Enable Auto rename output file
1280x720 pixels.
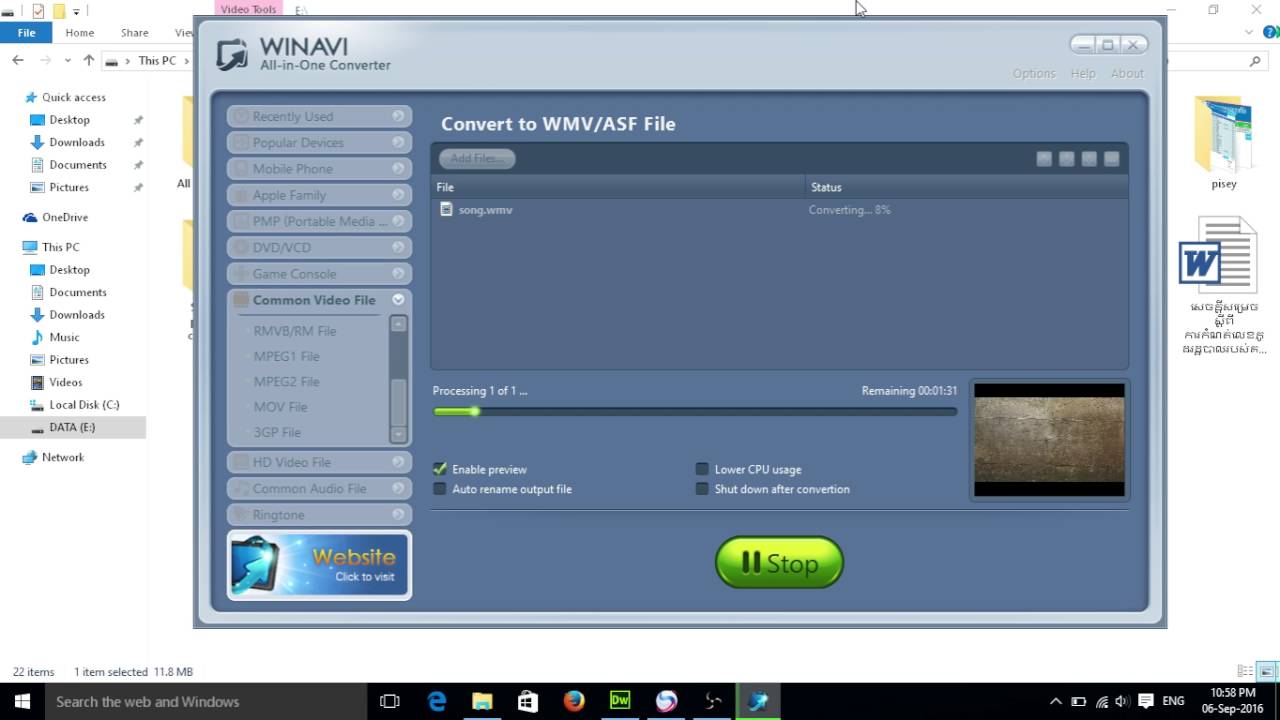pyautogui.click(x=440, y=489)
